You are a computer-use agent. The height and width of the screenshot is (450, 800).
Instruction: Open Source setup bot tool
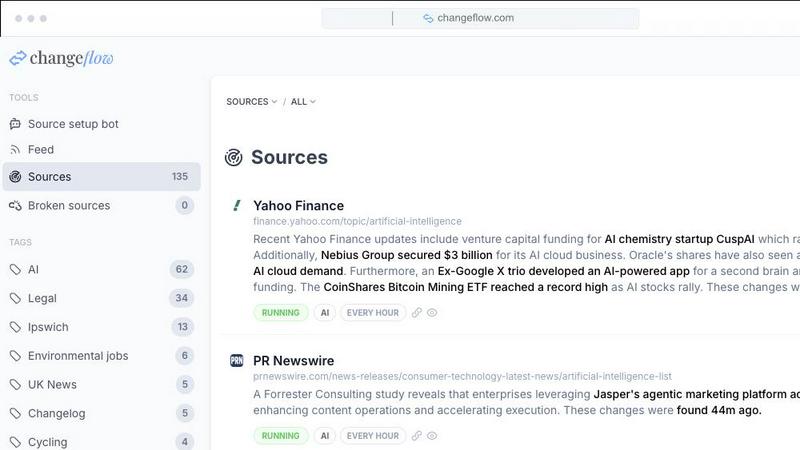coord(73,124)
